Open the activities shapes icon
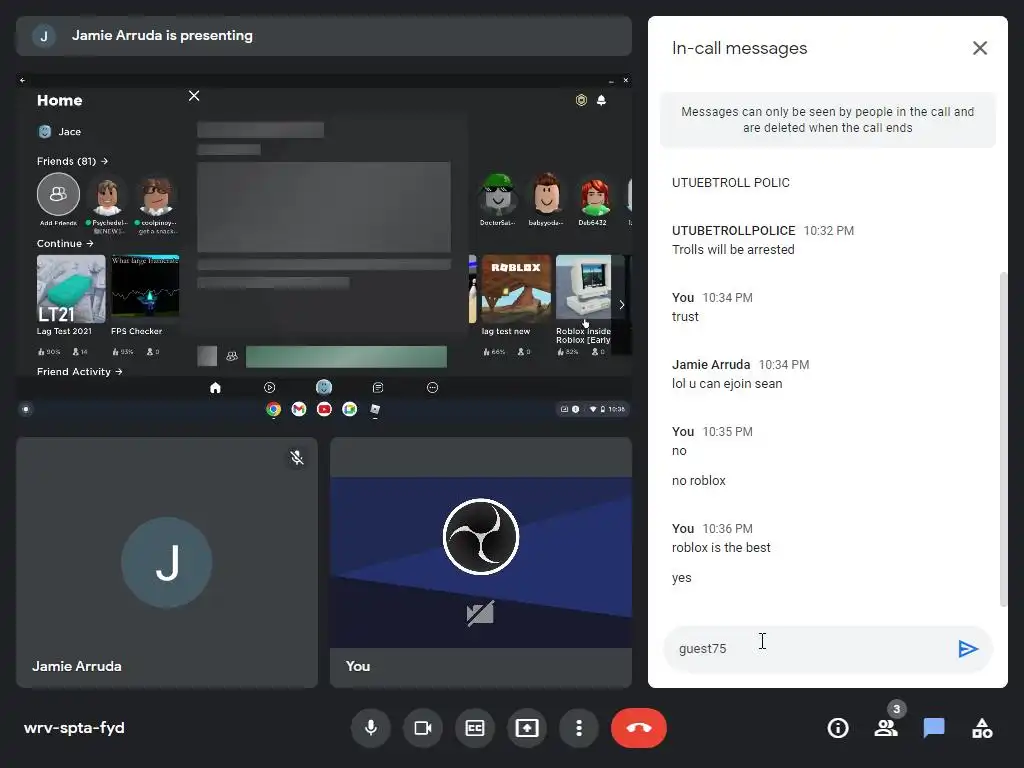This screenshot has height=768, width=1024. point(982,728)
